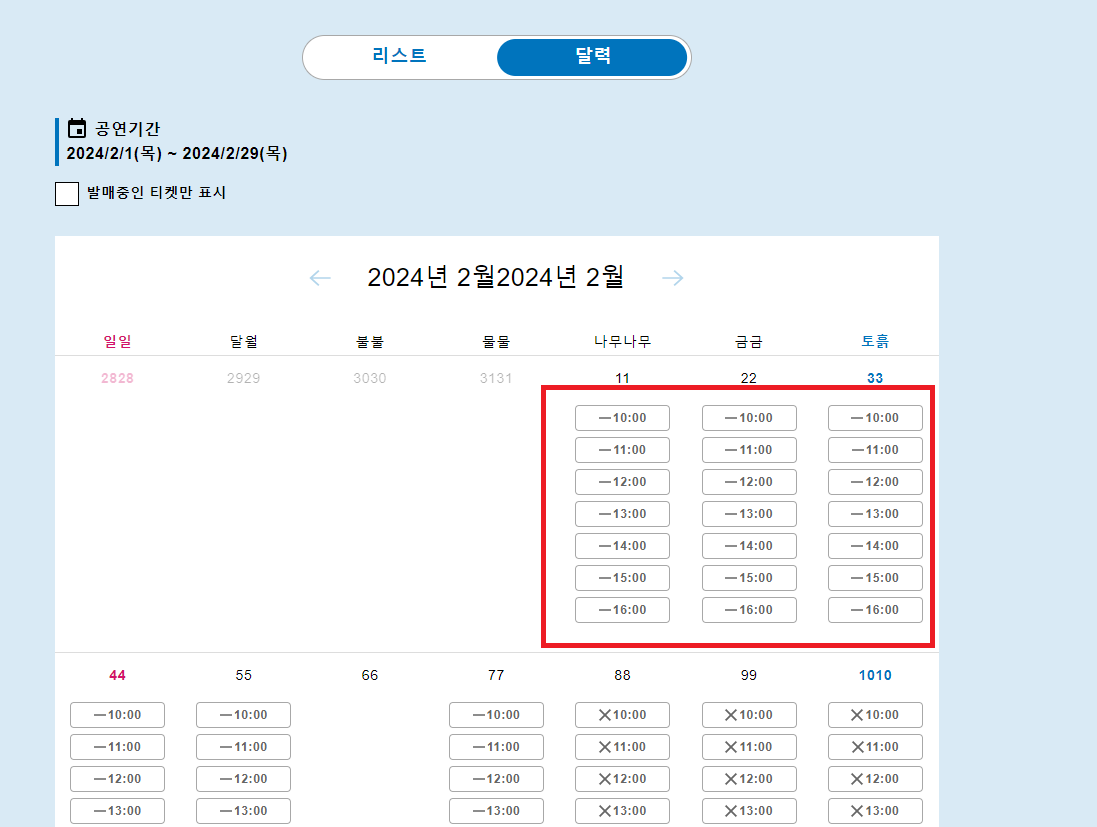Click the left arrow to view previous month
The height and width of the screenshot is (827, 1097).
[x=319, y=277]
